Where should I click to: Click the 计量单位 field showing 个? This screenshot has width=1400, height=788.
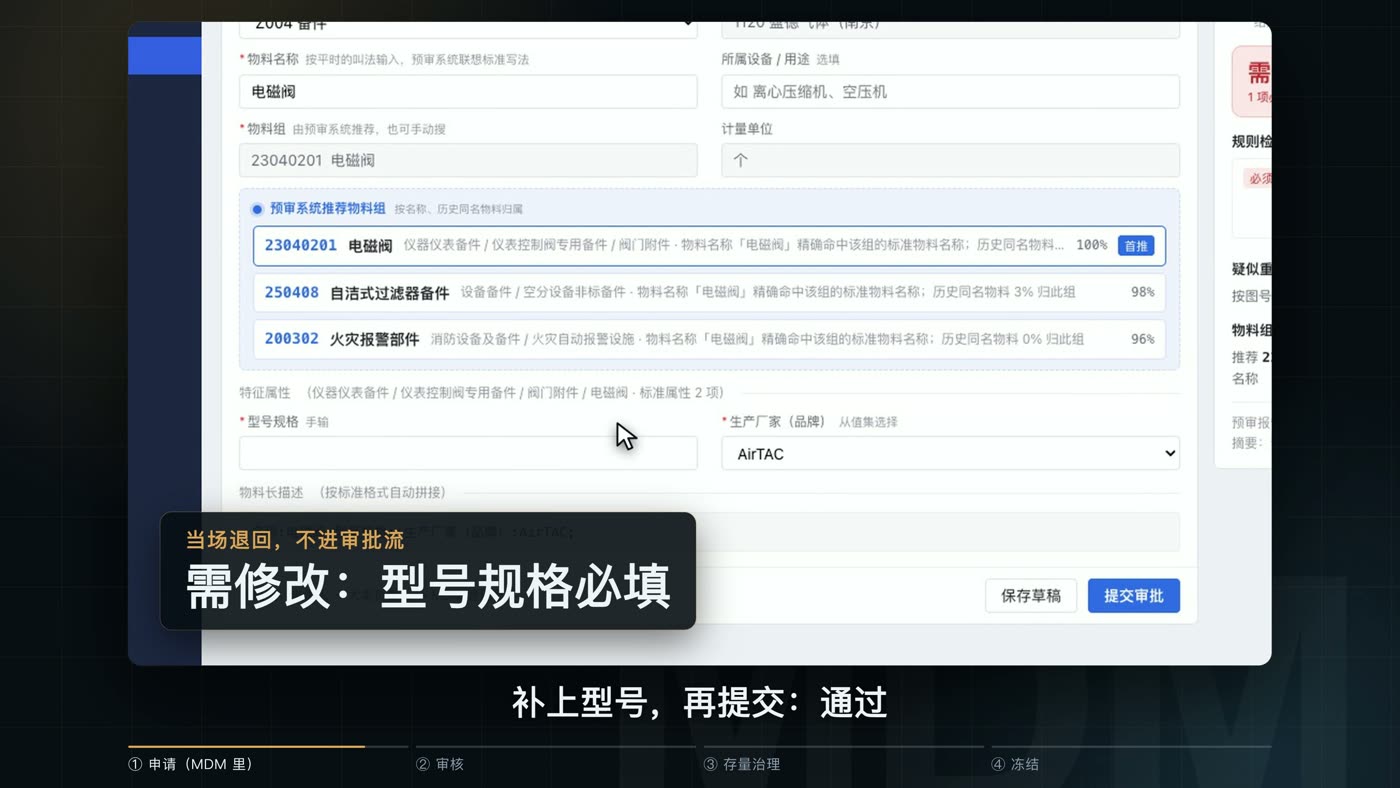950,160
